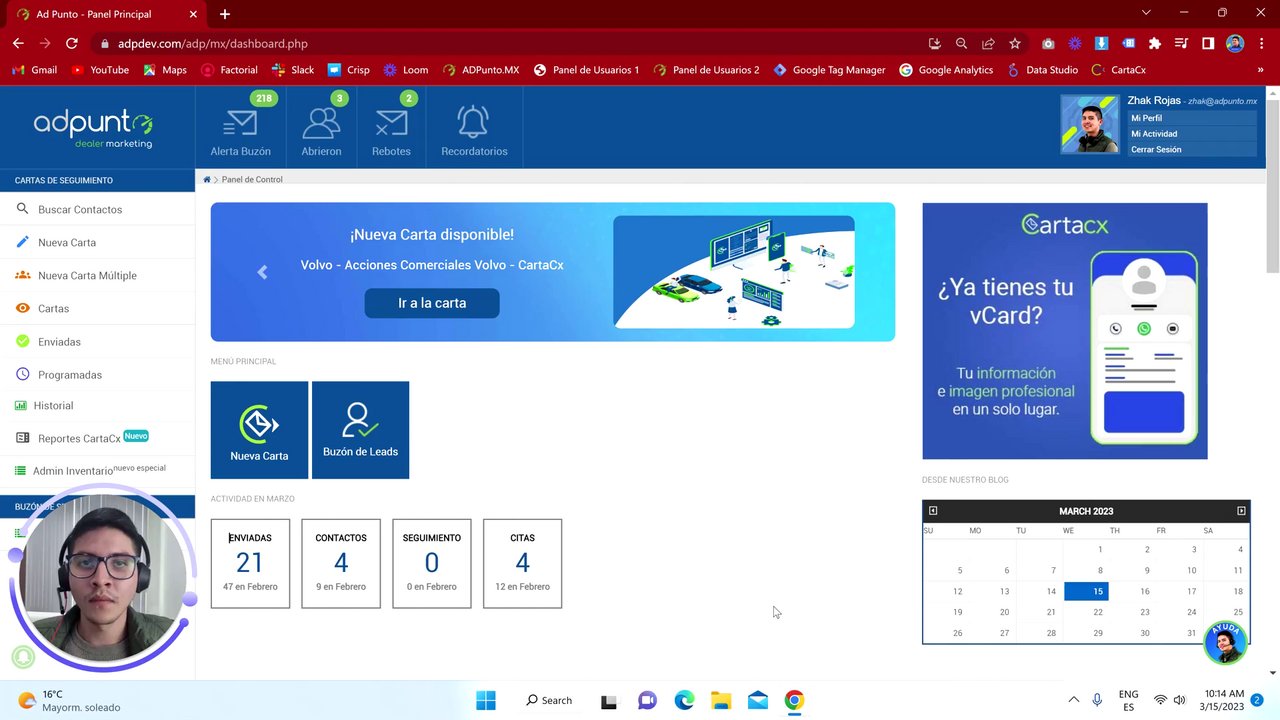Click the Reportes CartaCx icon
The width and height of the screenshot is (1280, 720).
point(22,438)
